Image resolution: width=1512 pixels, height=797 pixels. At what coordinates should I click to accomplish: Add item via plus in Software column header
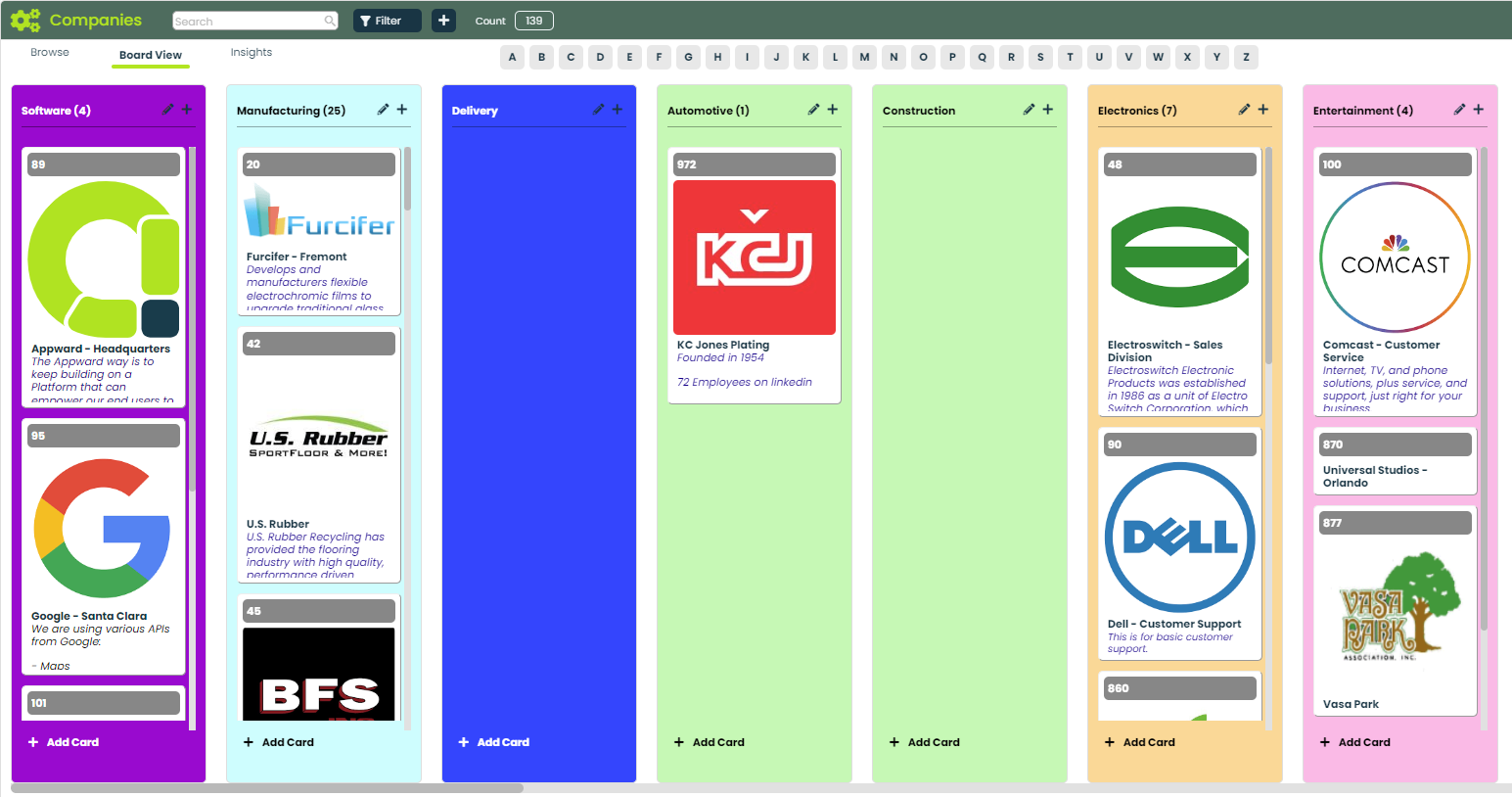(x=187, y=110)
